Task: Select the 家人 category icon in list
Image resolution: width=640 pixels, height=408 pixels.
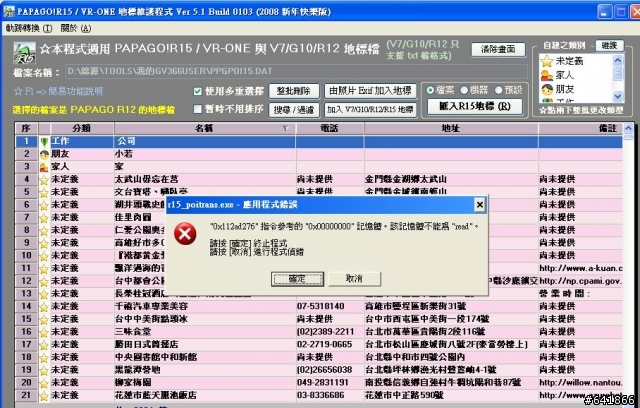Action: pos(547,75)
